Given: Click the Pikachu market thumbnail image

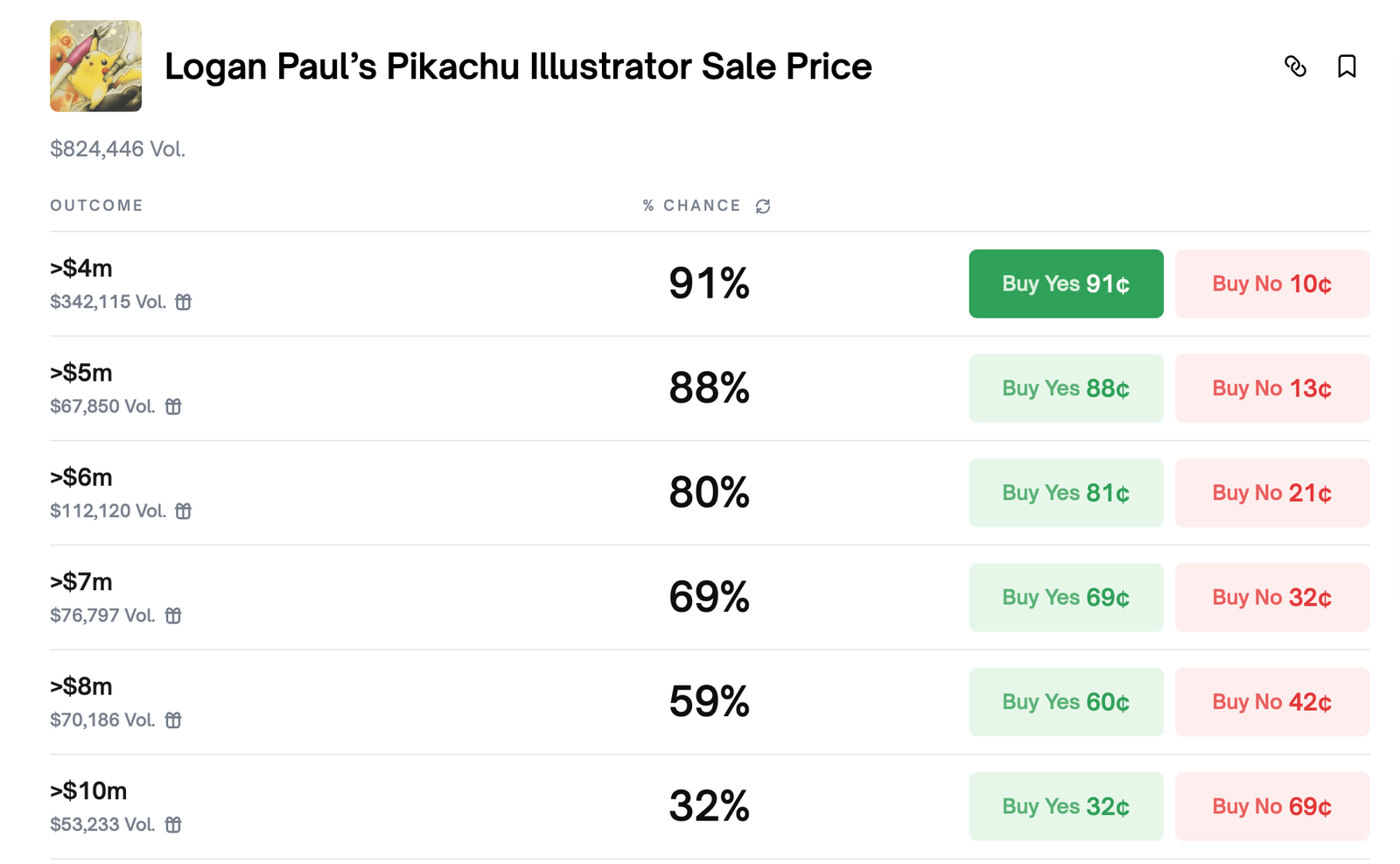Looking at the screenshot, I should pos(95,65).
